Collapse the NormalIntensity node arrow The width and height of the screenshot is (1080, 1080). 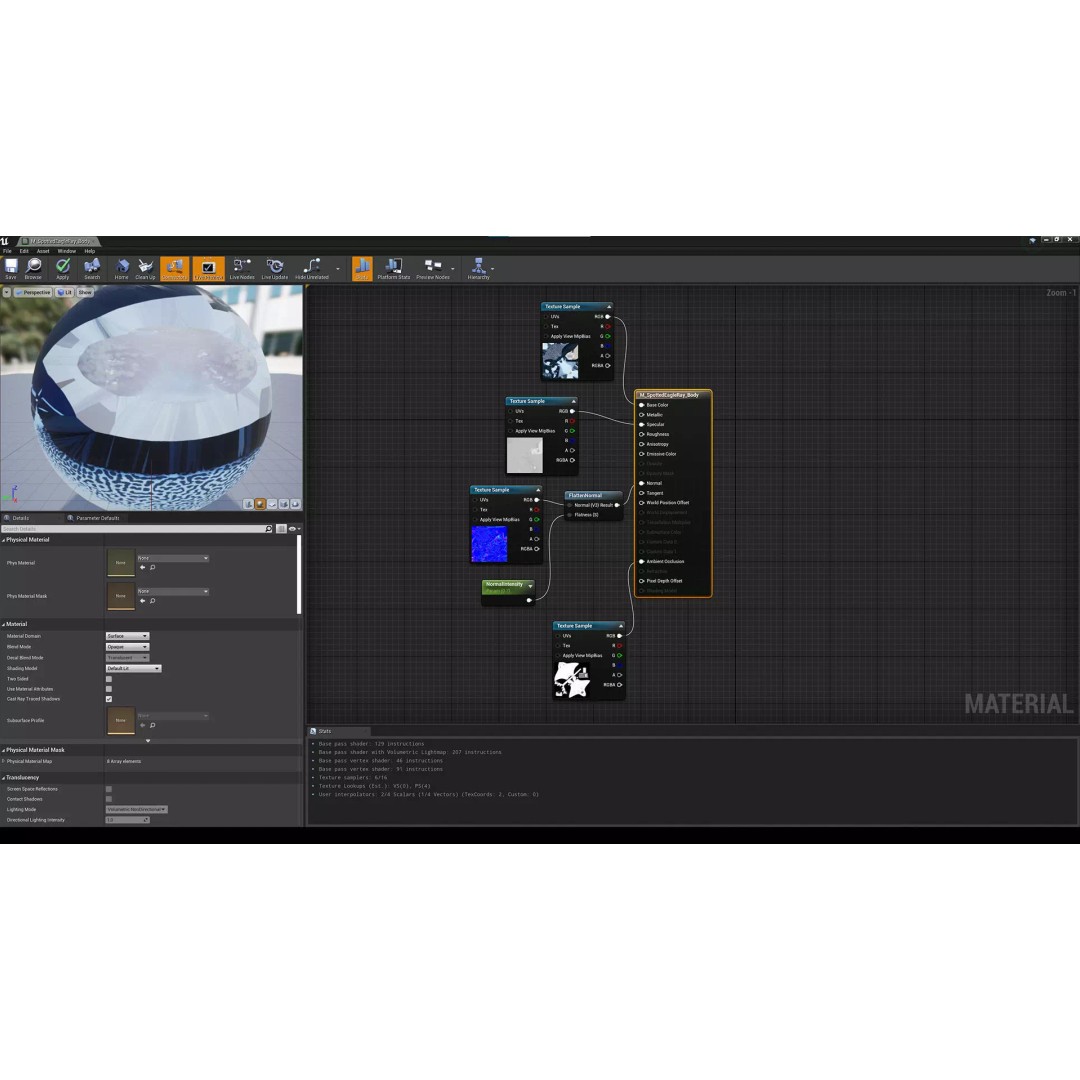click(x=530, y=585)
